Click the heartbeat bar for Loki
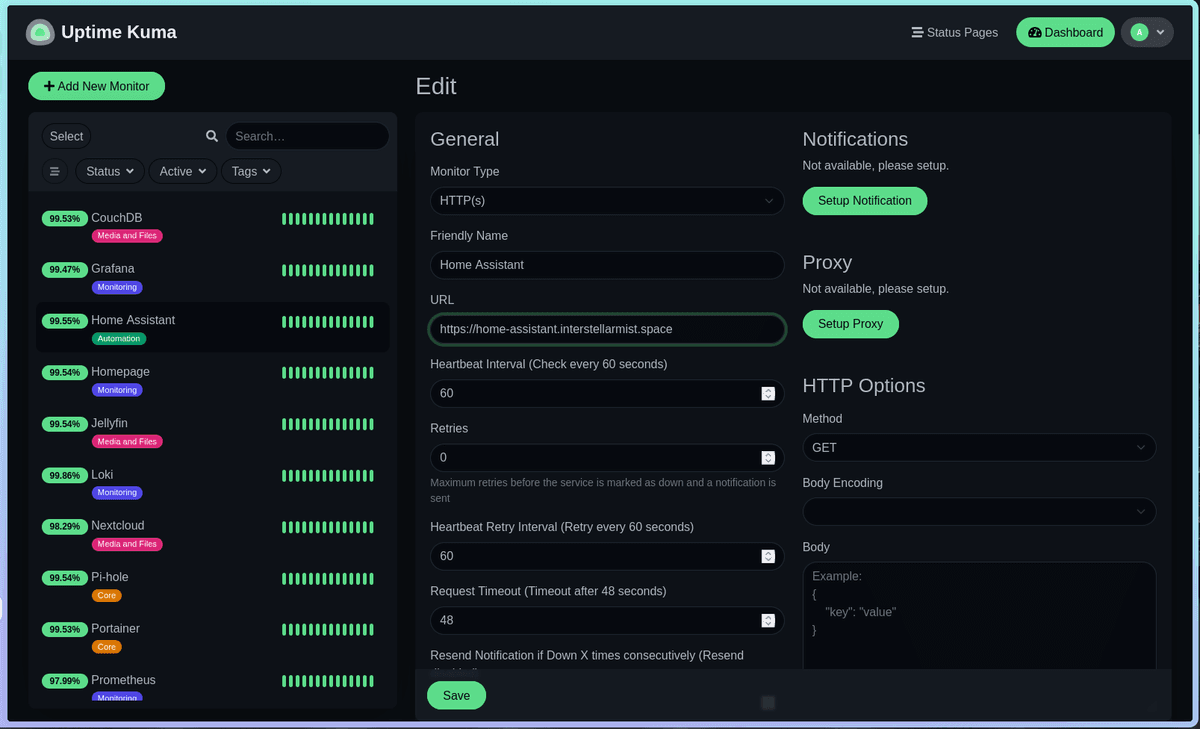This screenshot has width=1200, height=729. pos(328,476)
